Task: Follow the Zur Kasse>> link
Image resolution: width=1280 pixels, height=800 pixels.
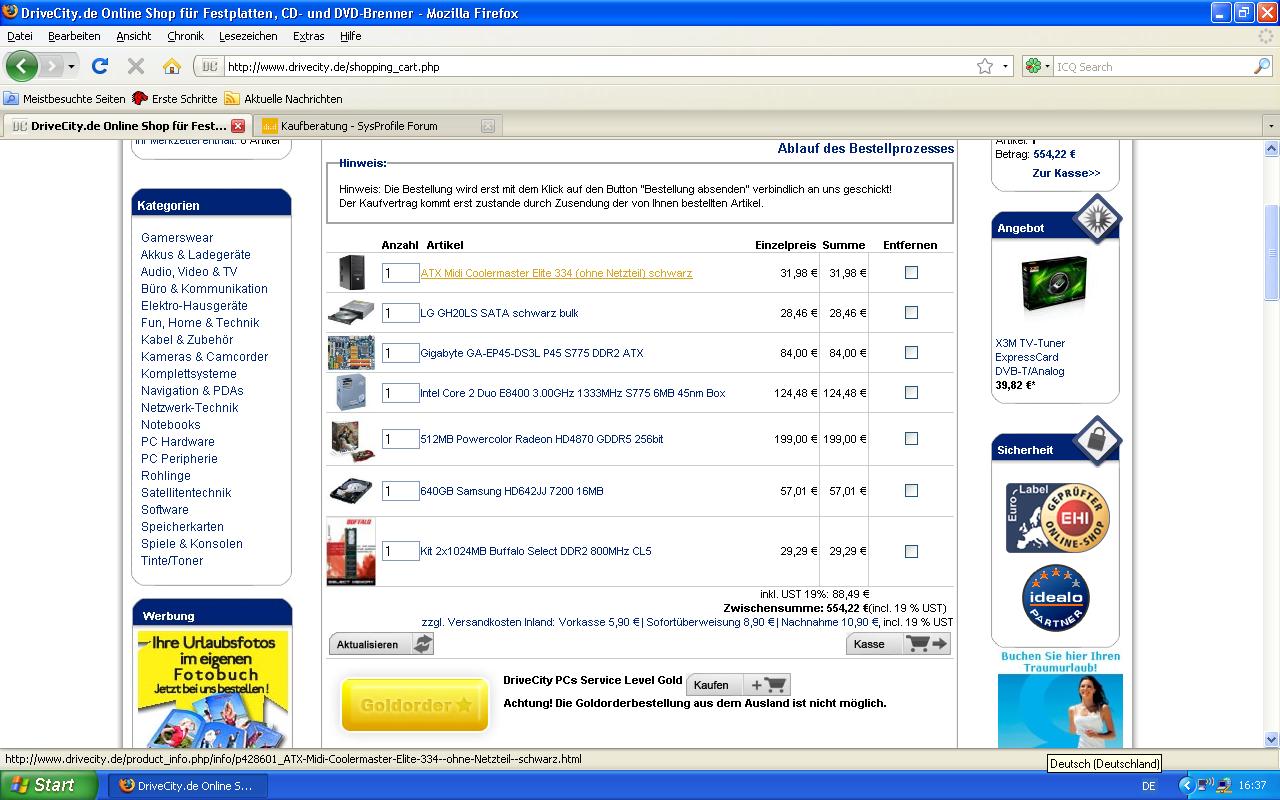Action: click(1066, 173)
